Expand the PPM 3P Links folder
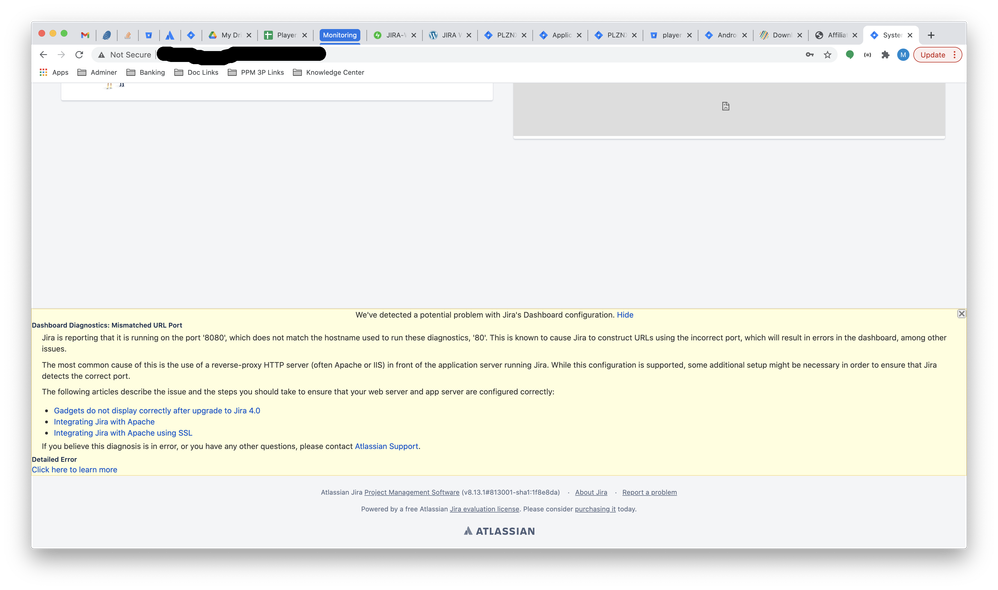The width and height of the screenshot is (998, 590). (256, 73)
